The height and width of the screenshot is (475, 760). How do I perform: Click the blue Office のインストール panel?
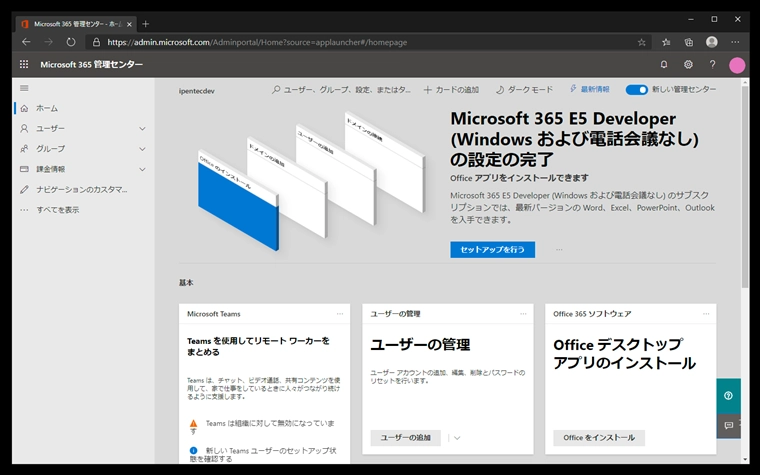point(238,206)
